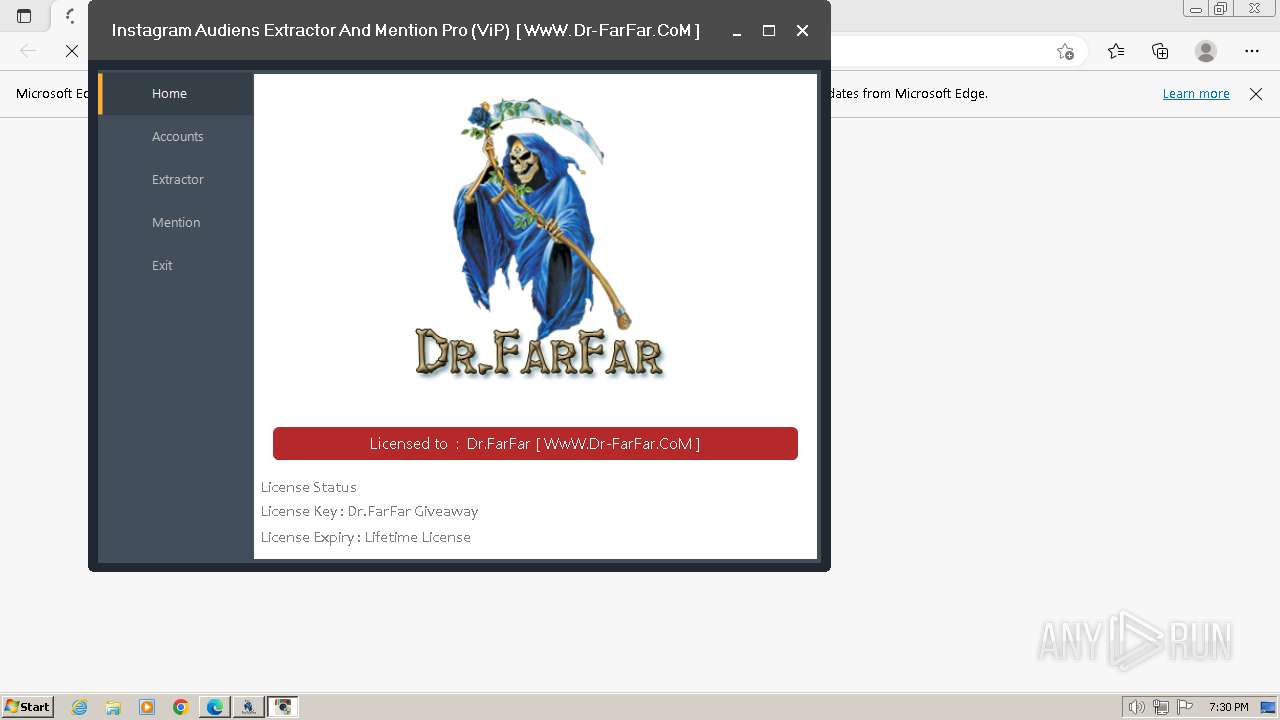This screenshot has width=1280, height=720.
Task: Switch to Microsoft Edge taskbar button
Action: coord(215,707)
